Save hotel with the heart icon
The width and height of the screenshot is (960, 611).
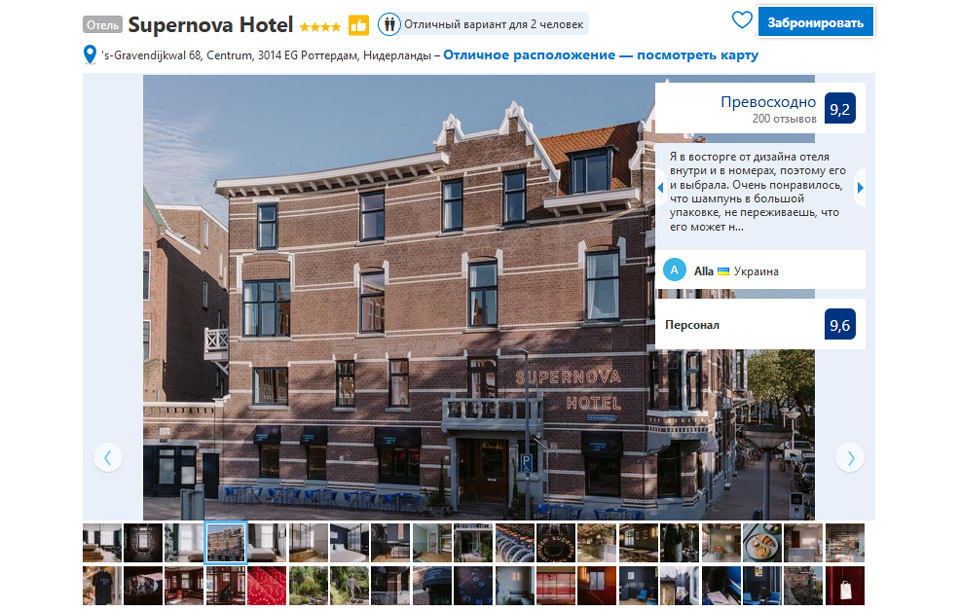point(741,20)
